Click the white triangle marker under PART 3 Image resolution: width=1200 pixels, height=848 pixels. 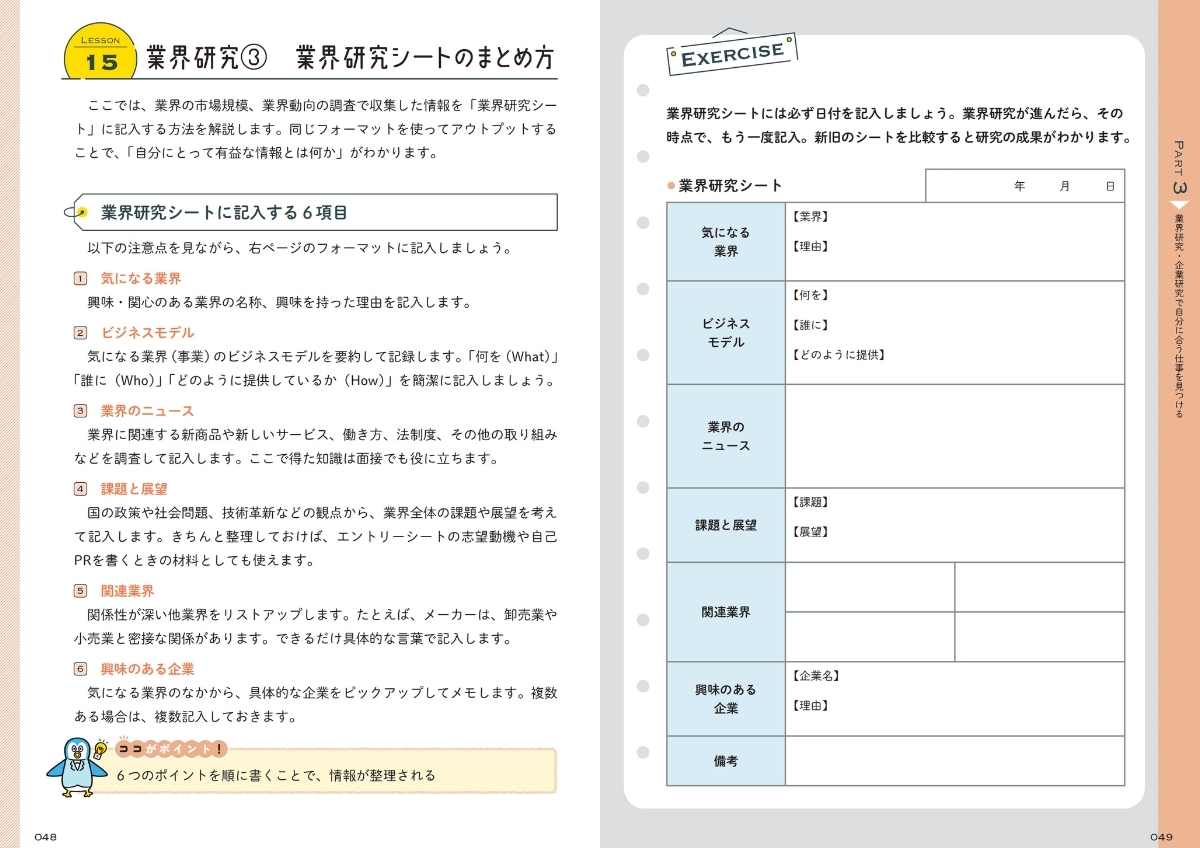[x=1179, y=205]
